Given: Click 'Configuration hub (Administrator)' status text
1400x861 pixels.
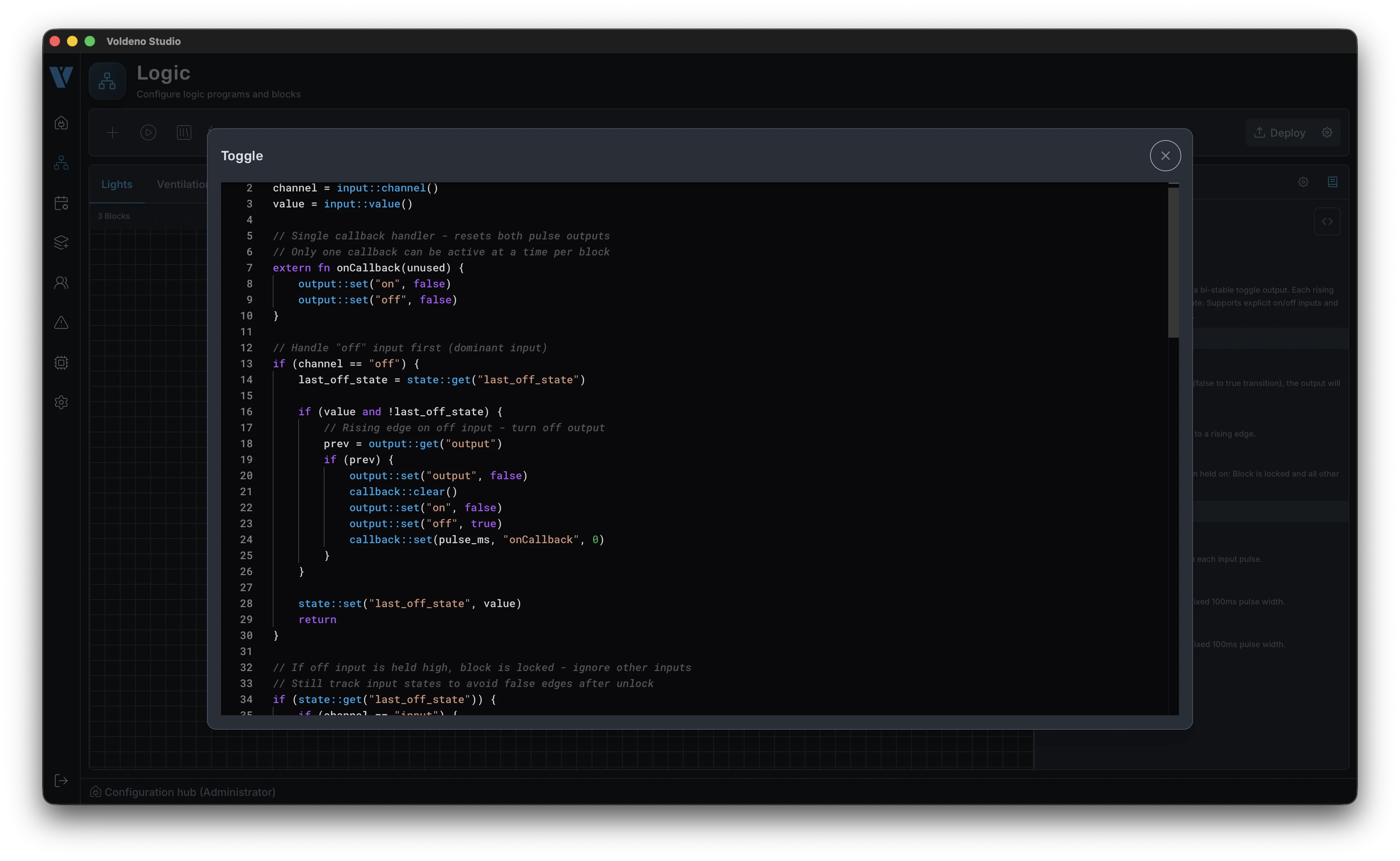Looking at the screenshot, I should point(190,791).
